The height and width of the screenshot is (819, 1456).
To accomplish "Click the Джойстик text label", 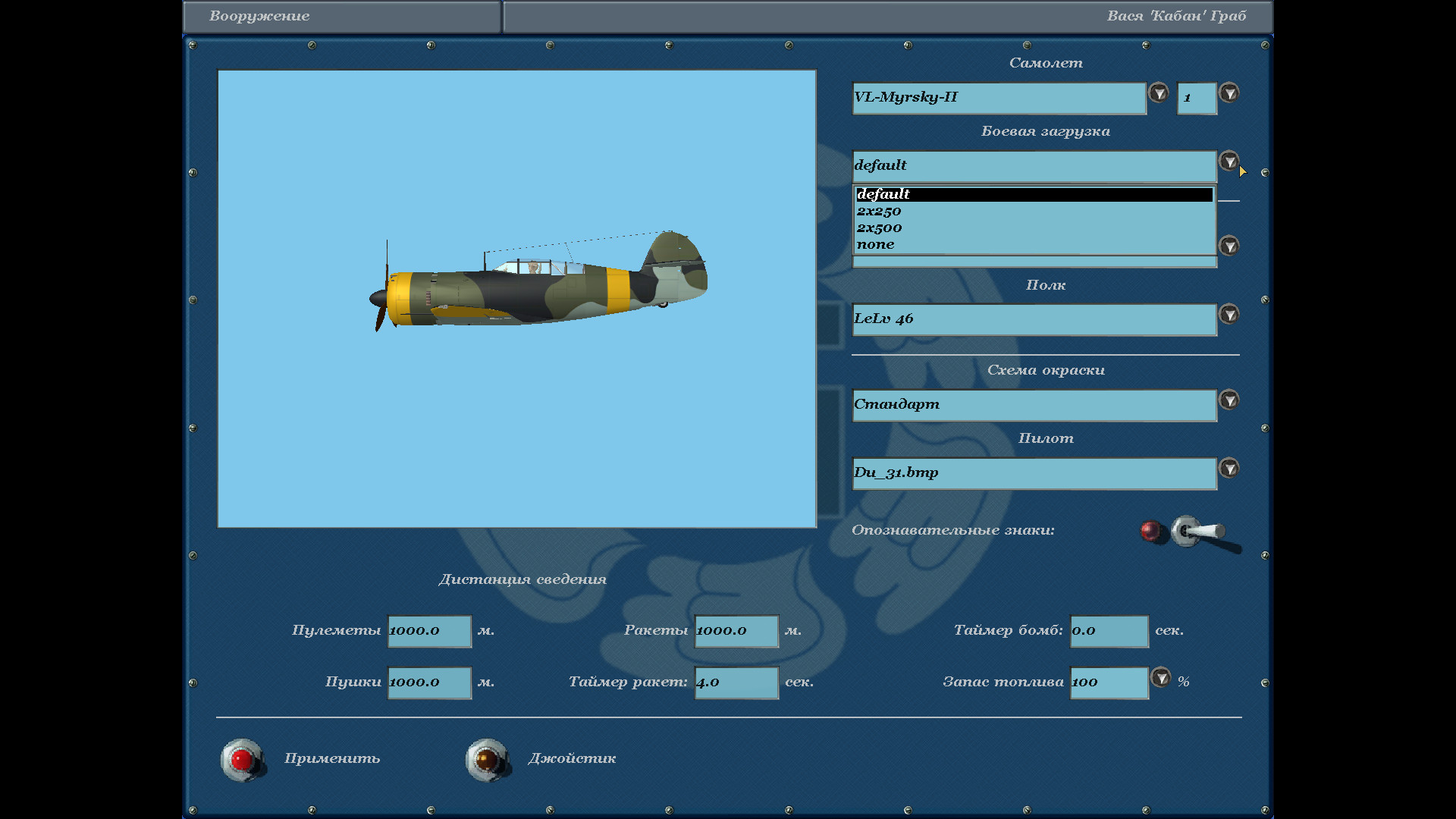I will pyautogui.click(x=572, y=758).
